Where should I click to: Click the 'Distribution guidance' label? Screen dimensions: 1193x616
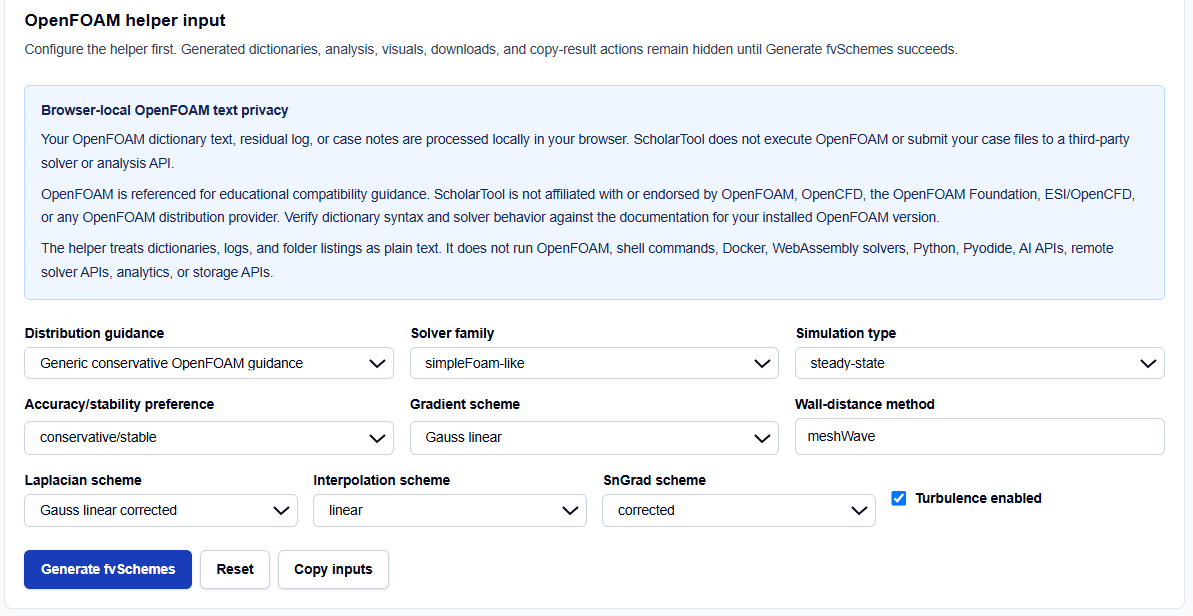click(94, 333)
